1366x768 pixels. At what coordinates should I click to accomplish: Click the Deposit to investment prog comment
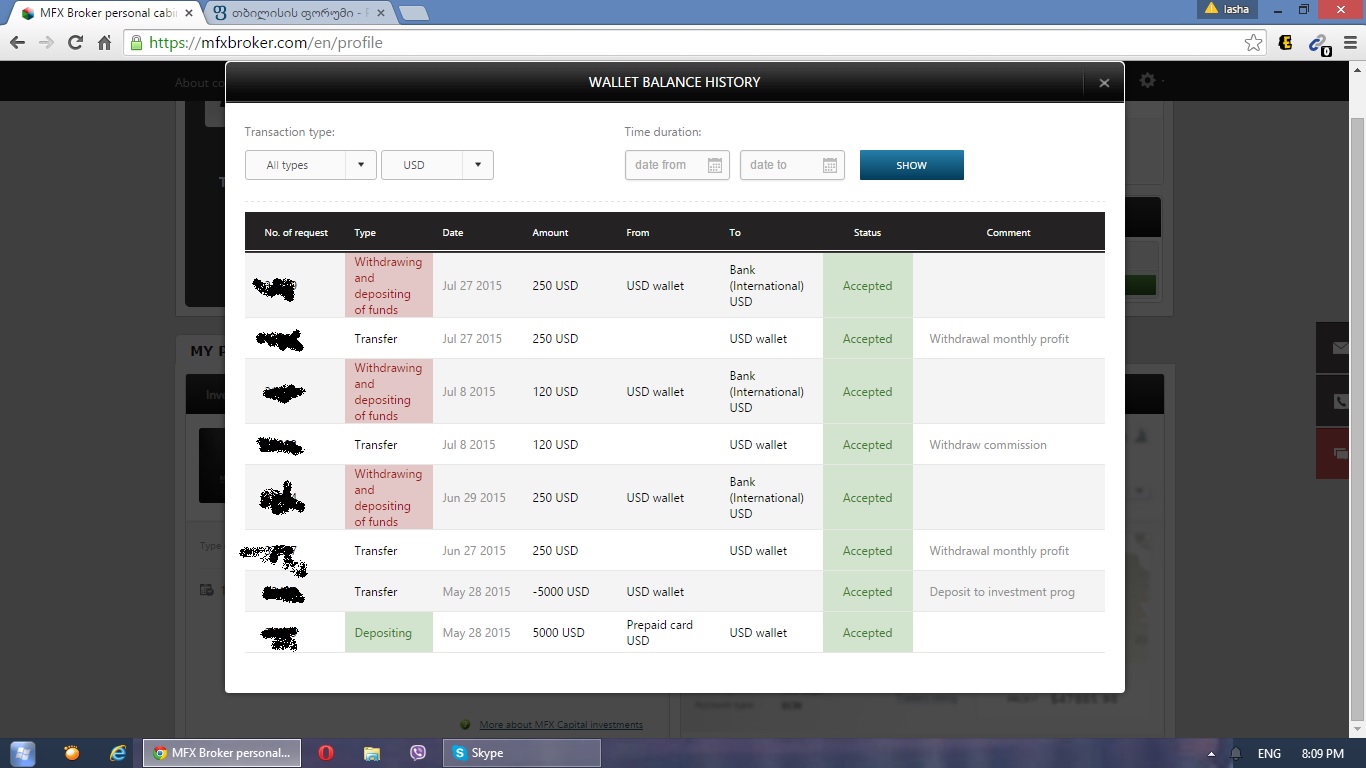coord(1002,592)
